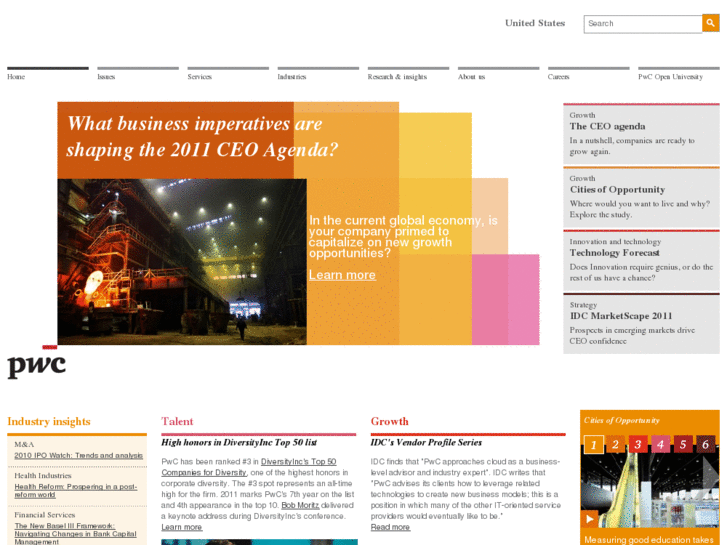This screenshot has height=545, width=727.
Task: Open the Issues menu
Action: tap(106, 77)
